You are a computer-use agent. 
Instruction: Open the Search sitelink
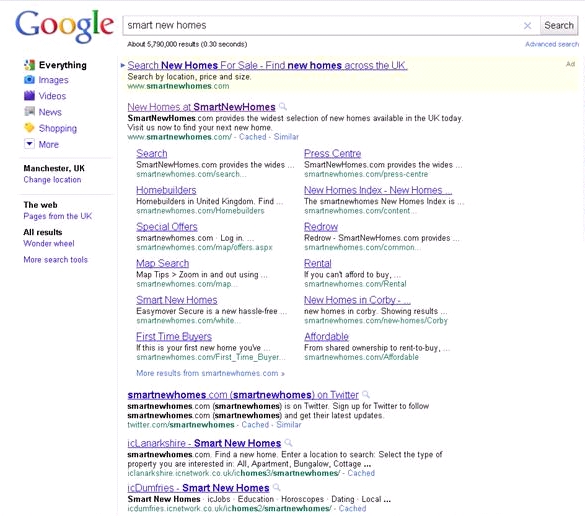[151, 153]
